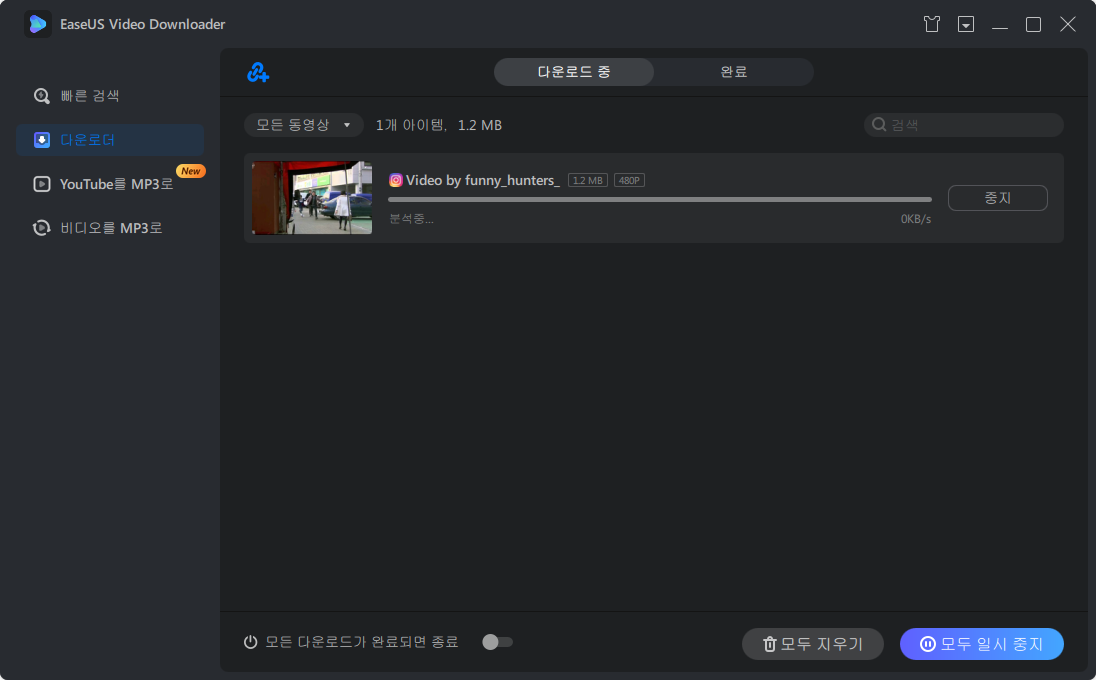Open the title bar dropdown menu icon

965,24
